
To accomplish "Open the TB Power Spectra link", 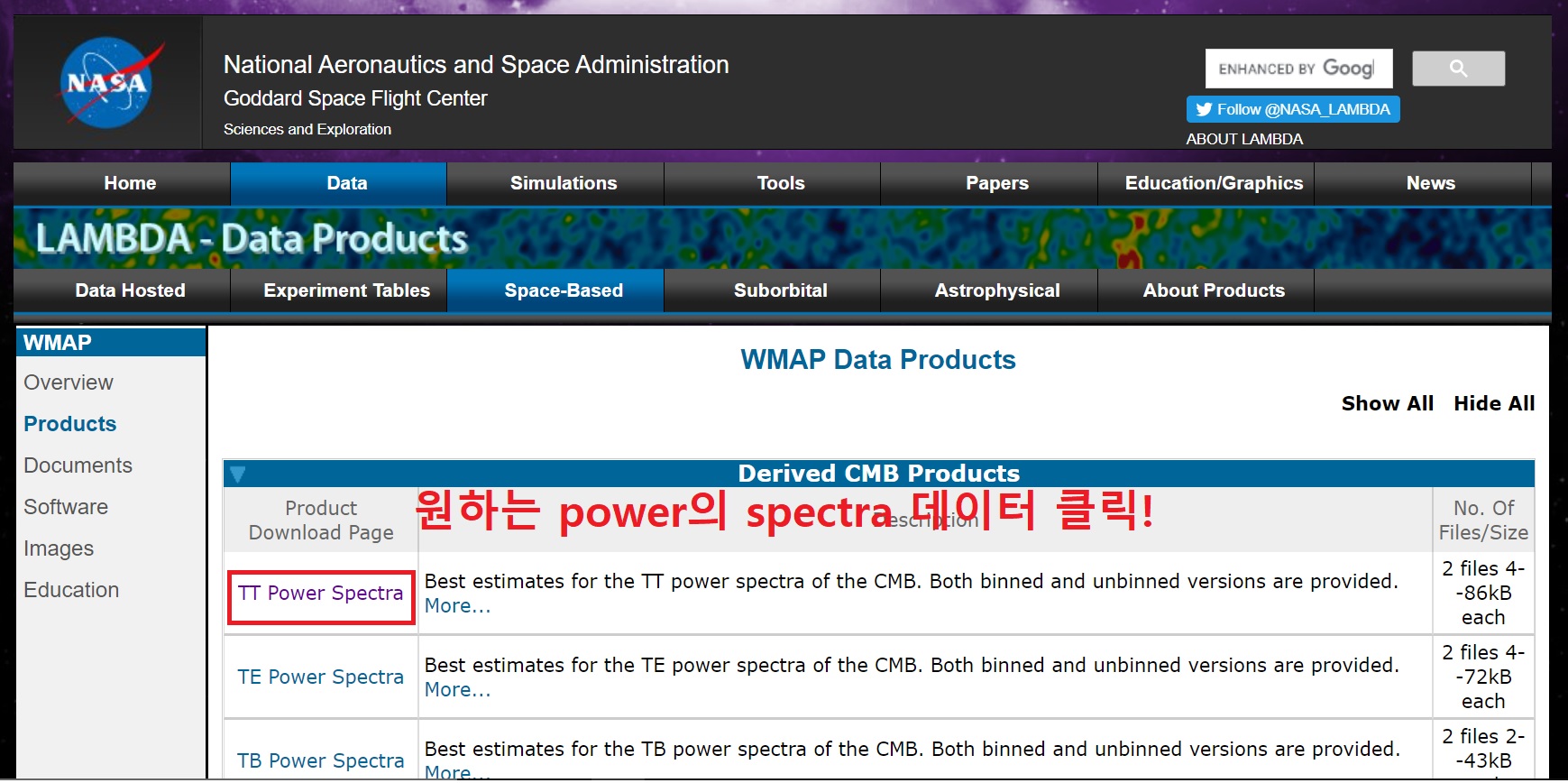I will (321, 760).
